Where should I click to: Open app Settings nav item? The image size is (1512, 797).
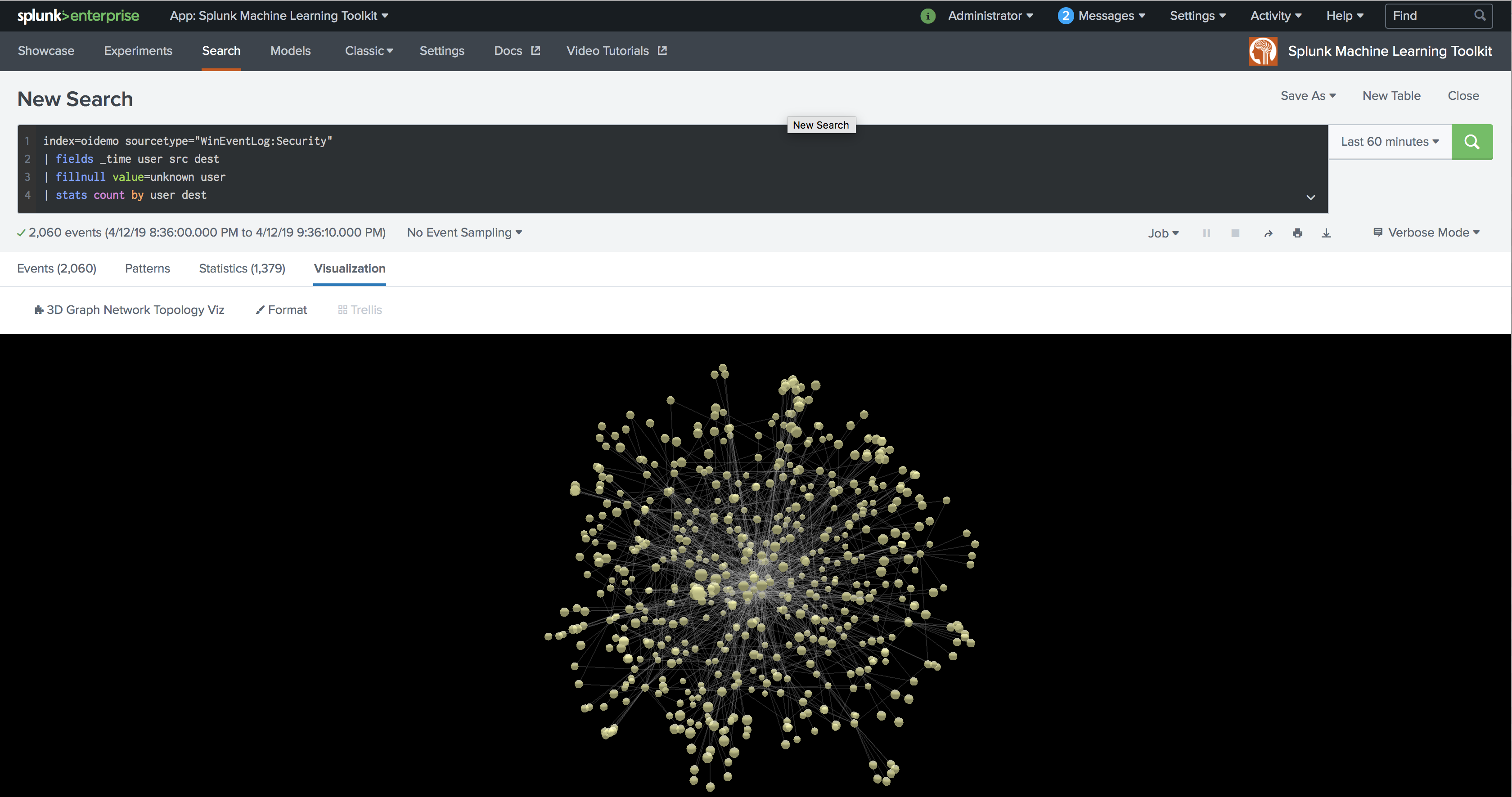point(441,51)
